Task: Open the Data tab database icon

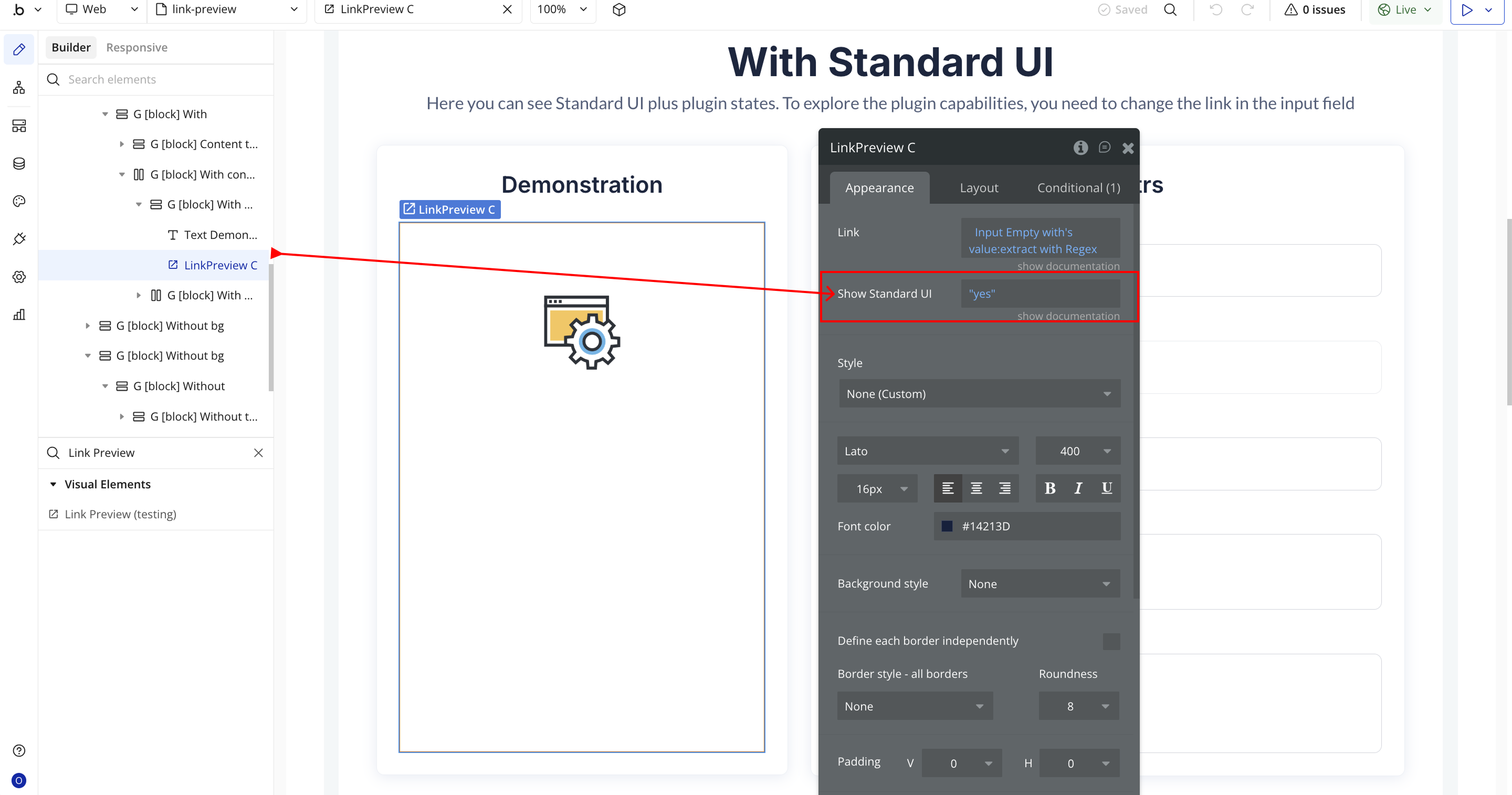Action: 19,163
